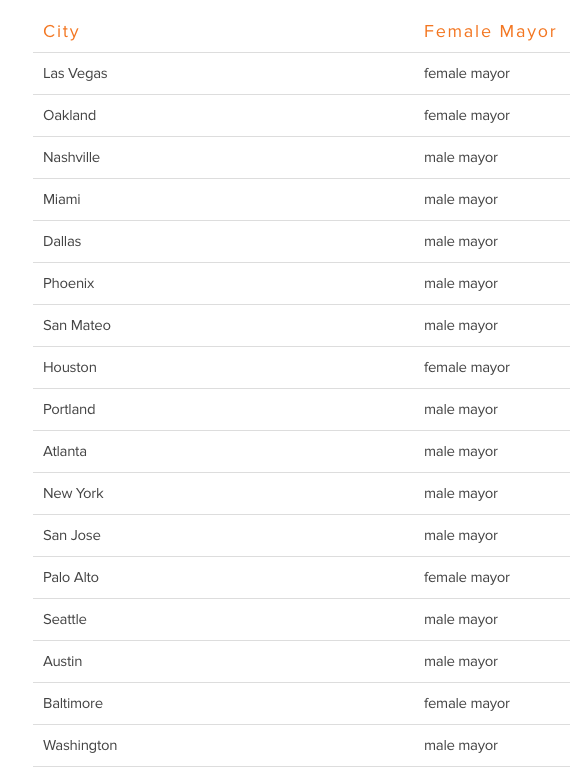
Task: Select Miami in the City column
Action: (62, 199)
